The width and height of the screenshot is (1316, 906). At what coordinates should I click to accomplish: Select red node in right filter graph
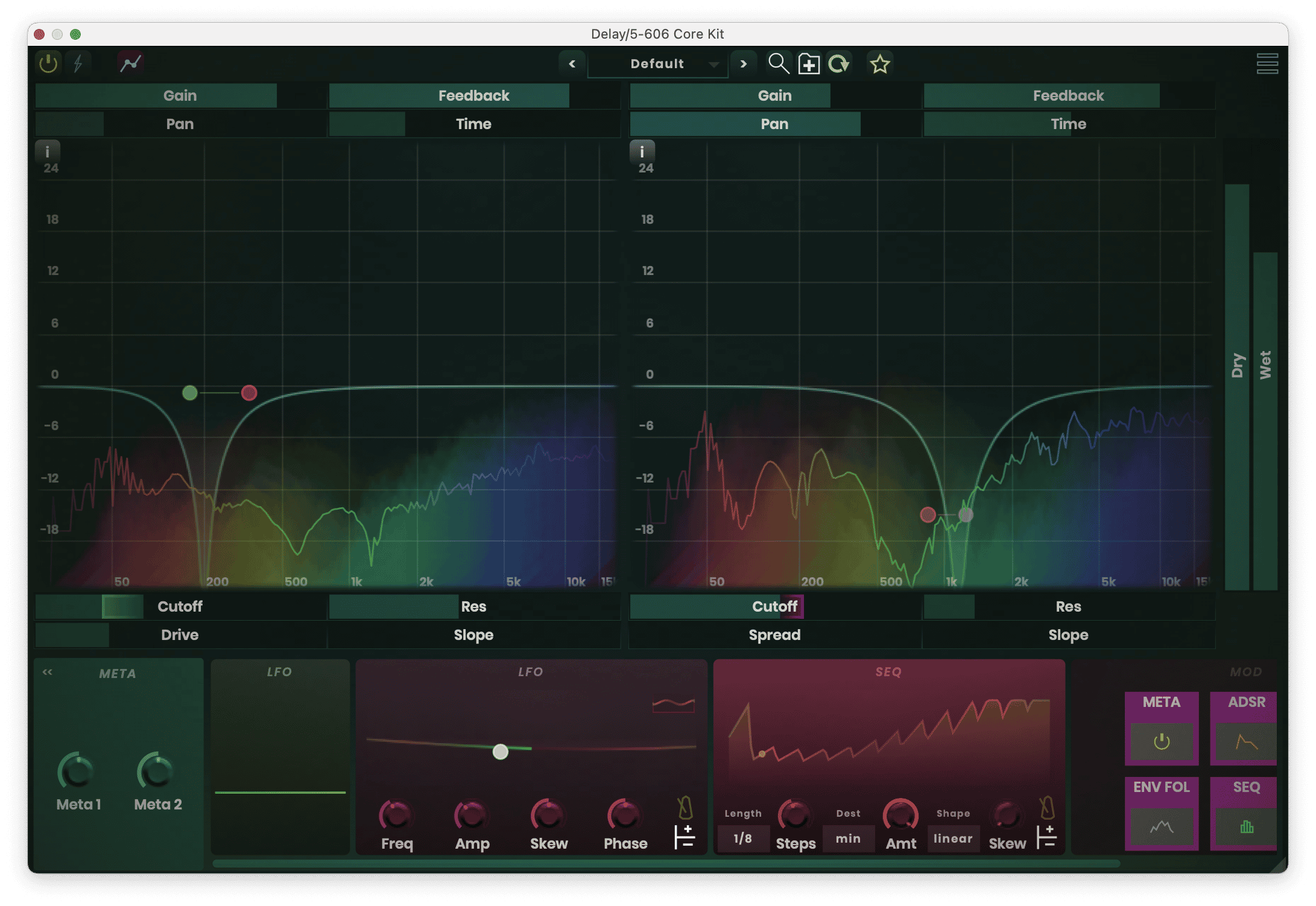(928, 515)
